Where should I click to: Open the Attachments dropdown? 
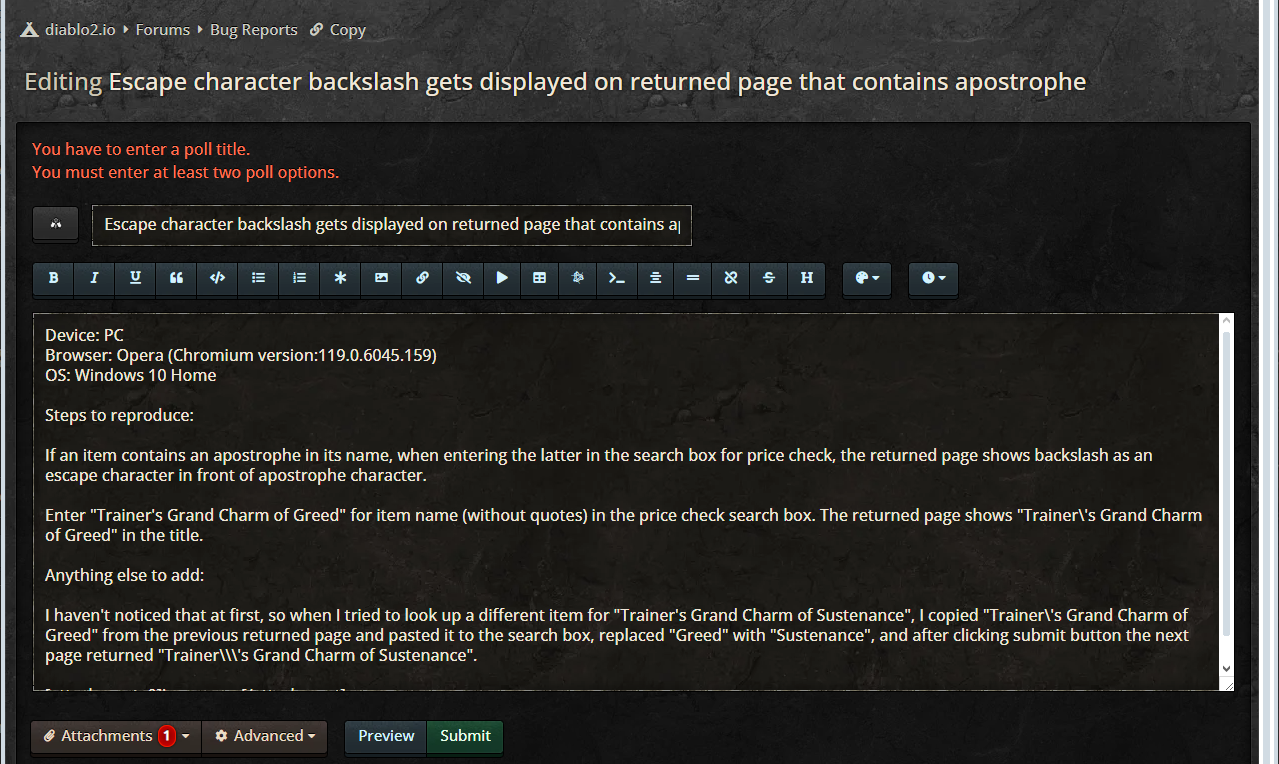(x=116, y=736)
